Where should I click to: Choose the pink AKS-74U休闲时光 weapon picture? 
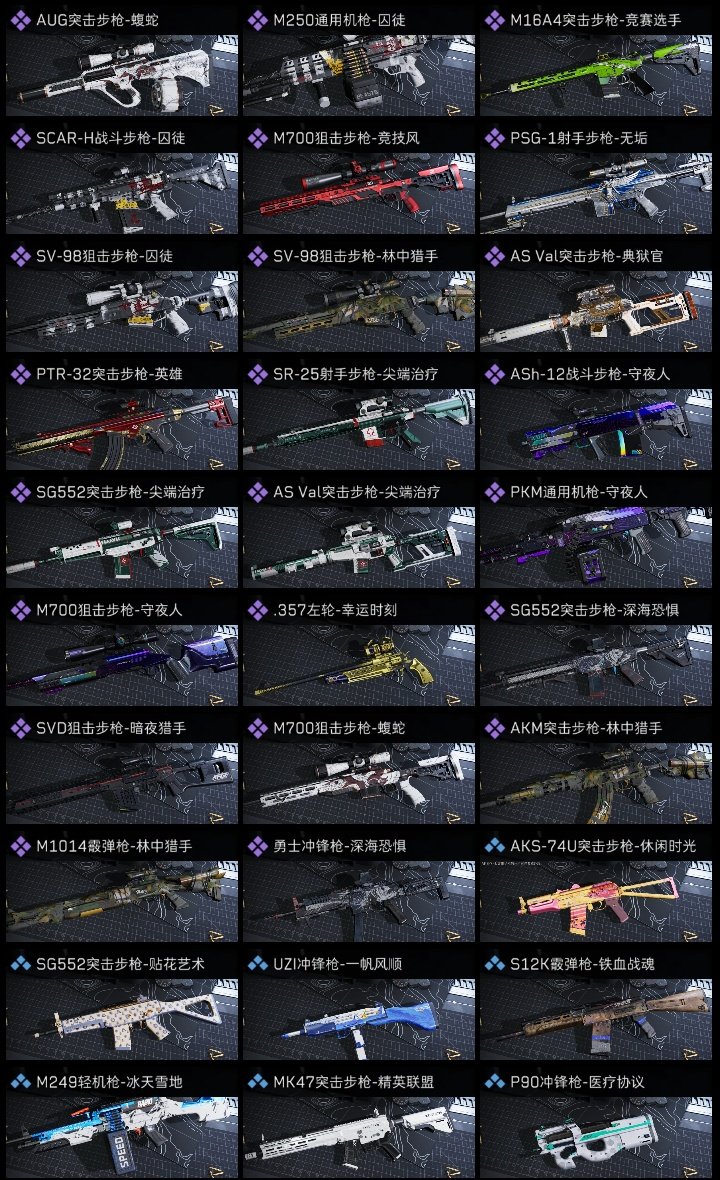pyautogui.click(x=596, y=901)
